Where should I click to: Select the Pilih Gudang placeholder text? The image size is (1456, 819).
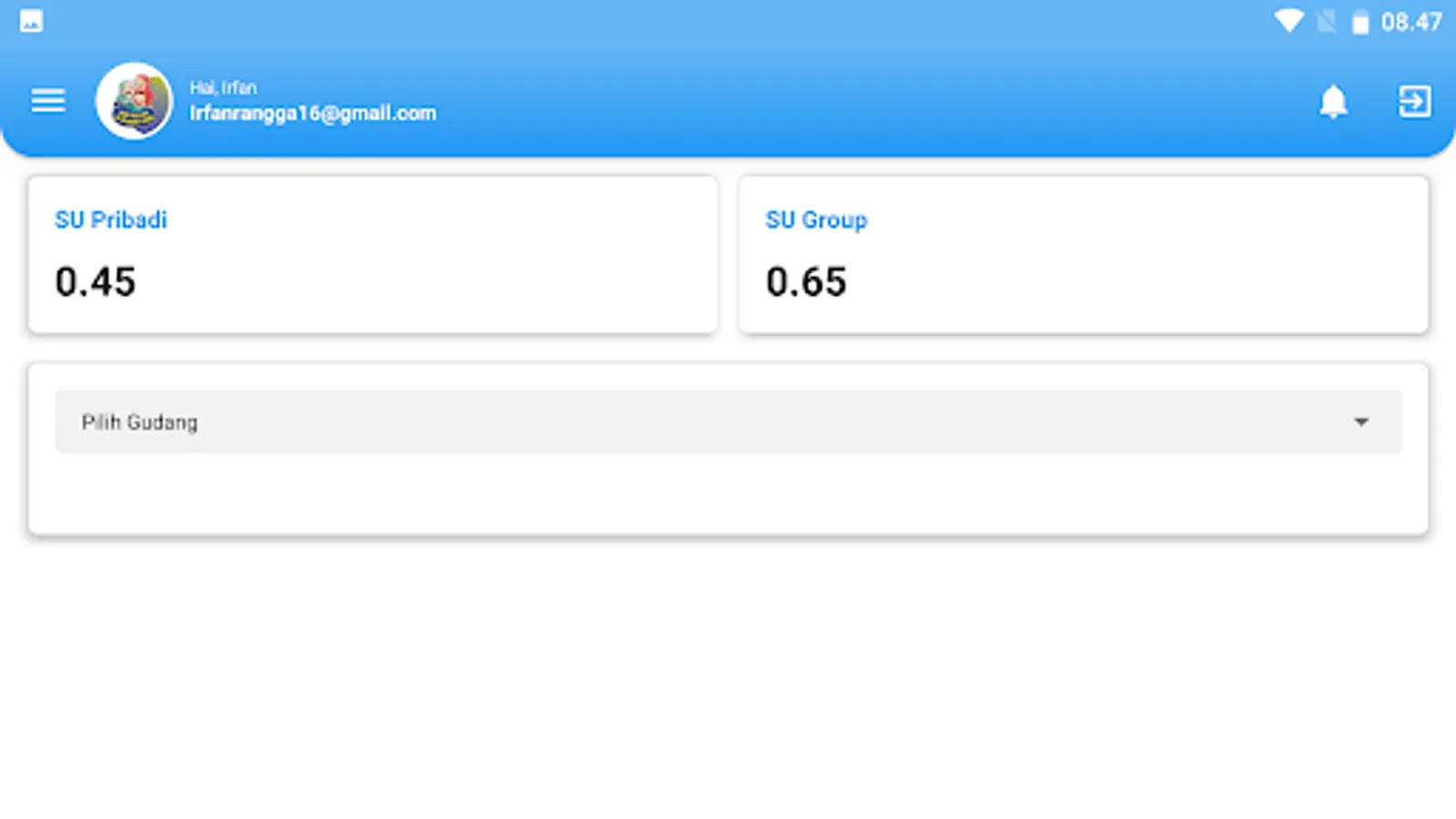click(139, 422)
